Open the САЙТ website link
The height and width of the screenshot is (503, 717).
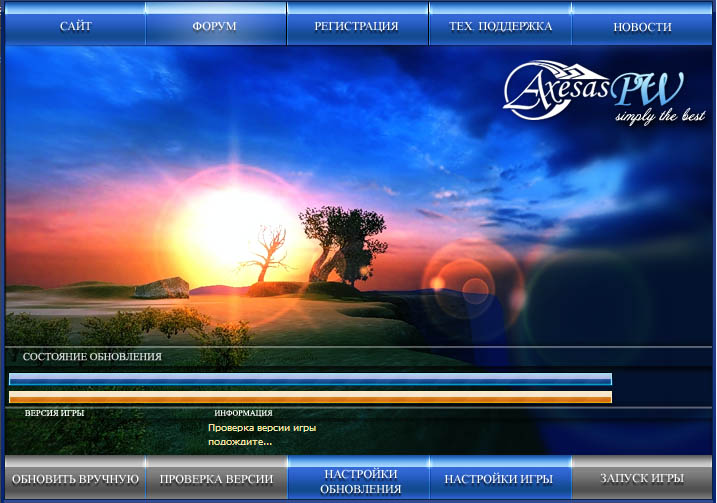(x=75, y=26)
